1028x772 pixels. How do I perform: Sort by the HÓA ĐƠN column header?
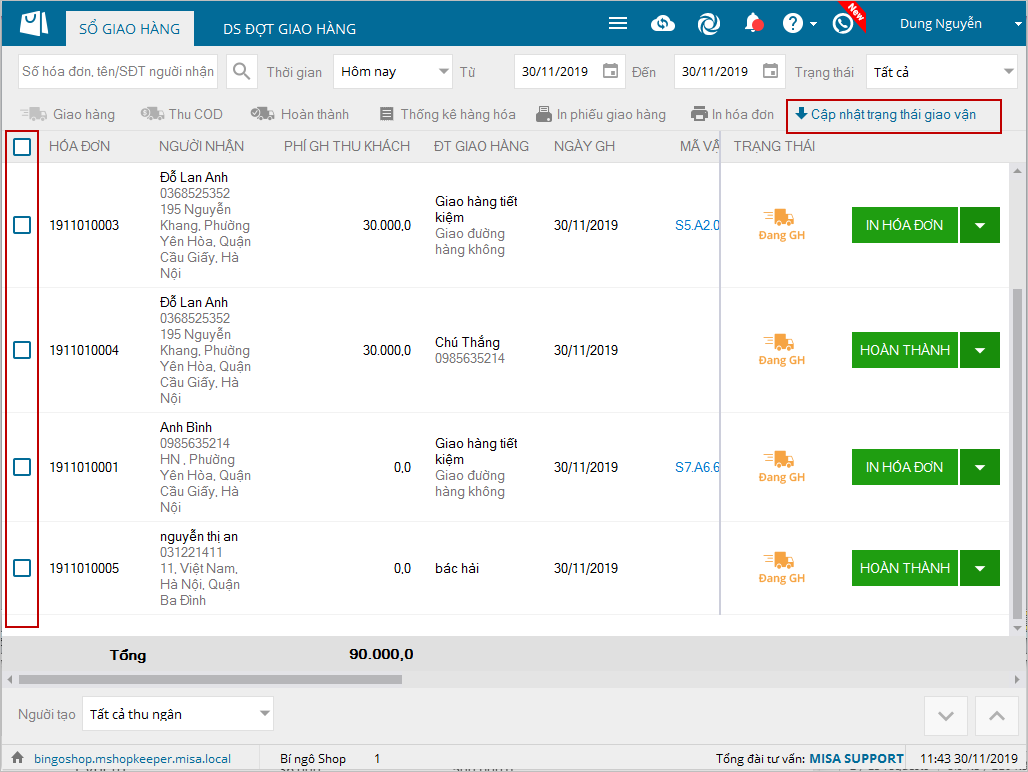click(x=79, y=146)
